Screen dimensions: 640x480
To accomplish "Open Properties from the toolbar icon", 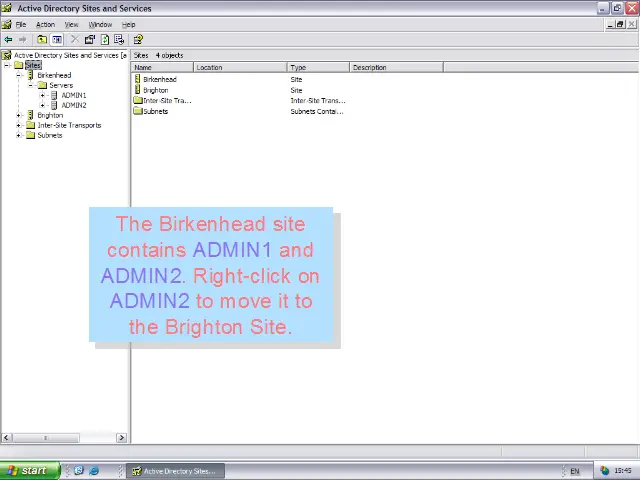I will pos(90,40).
